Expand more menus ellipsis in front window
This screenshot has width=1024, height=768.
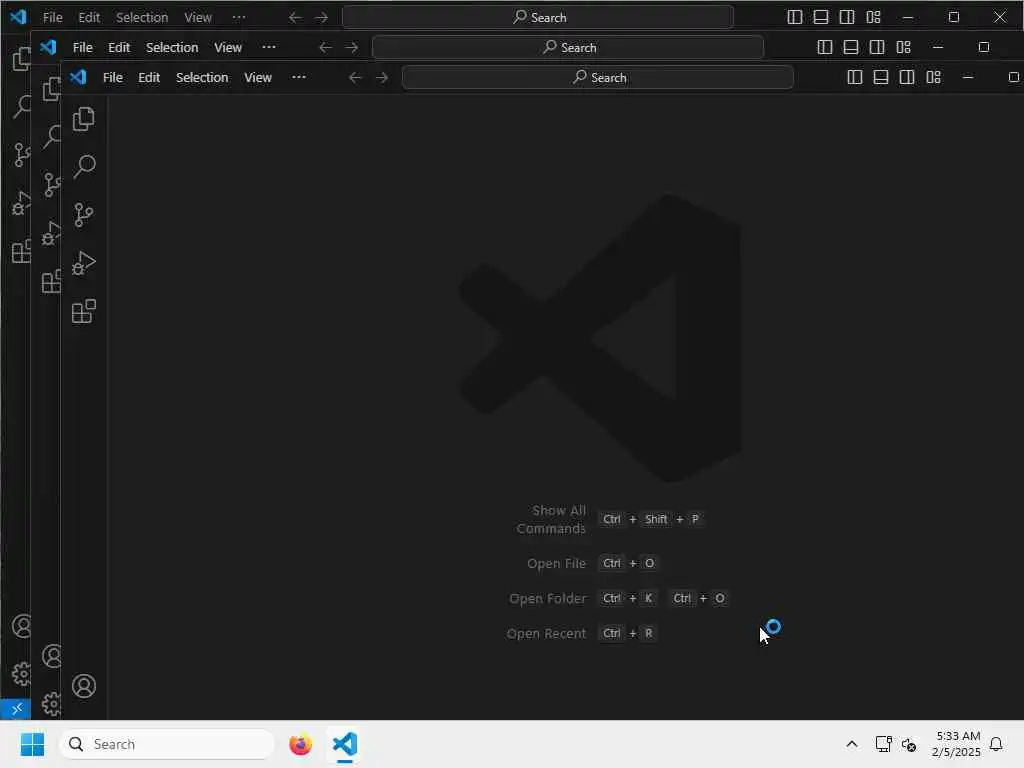point(299,77)
